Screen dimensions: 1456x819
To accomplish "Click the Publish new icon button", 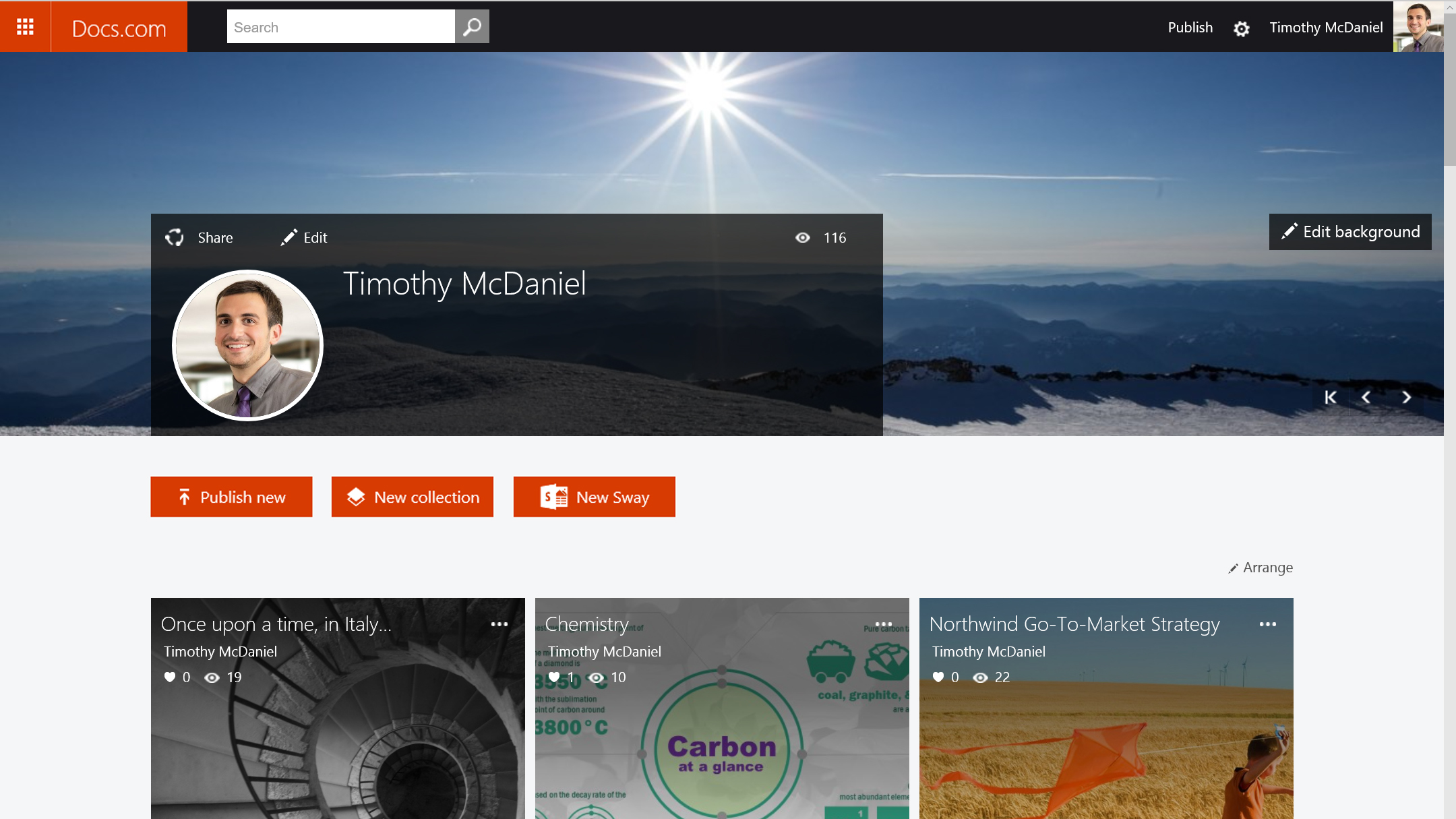I will pos(183,497).
